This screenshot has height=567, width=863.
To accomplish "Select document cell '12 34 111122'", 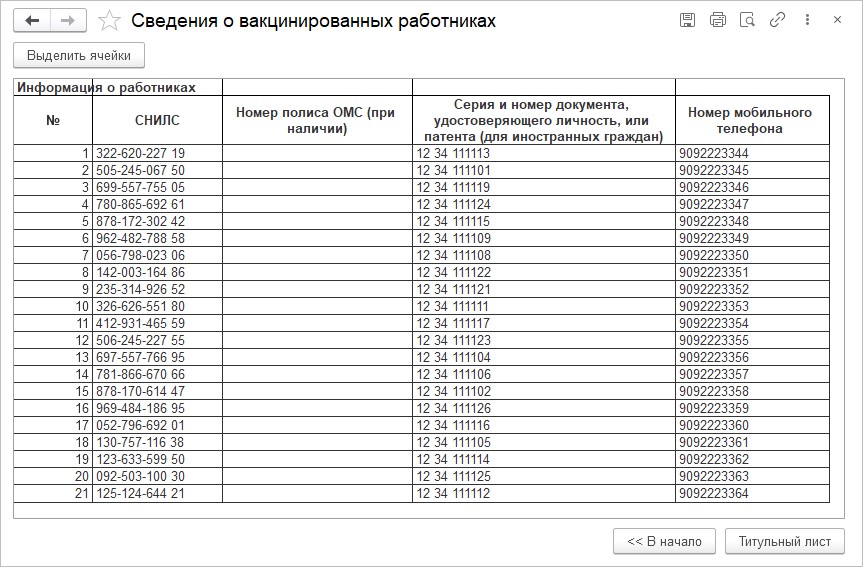I will 544,272.
